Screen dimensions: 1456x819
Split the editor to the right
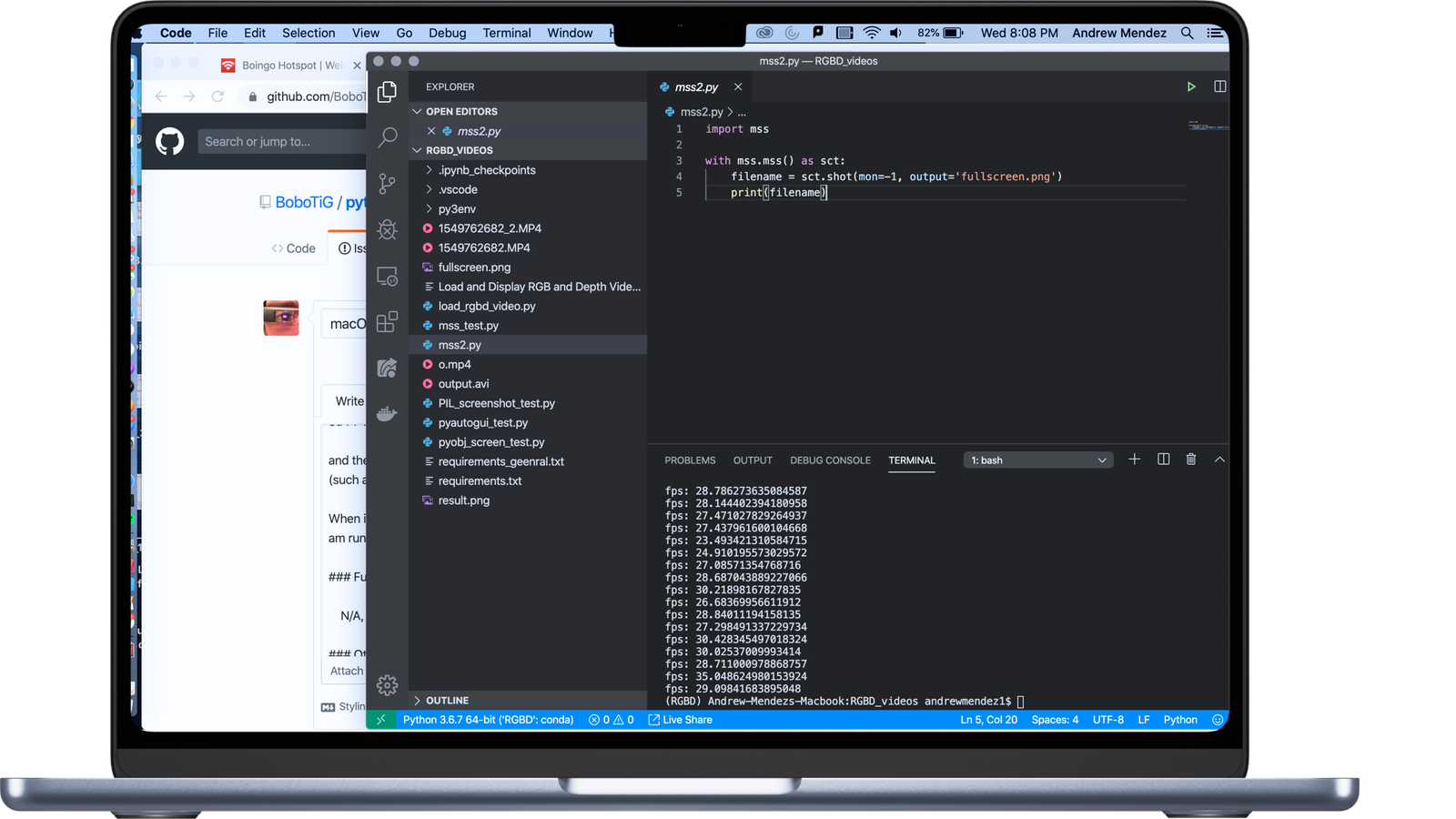pos(1219,86)
